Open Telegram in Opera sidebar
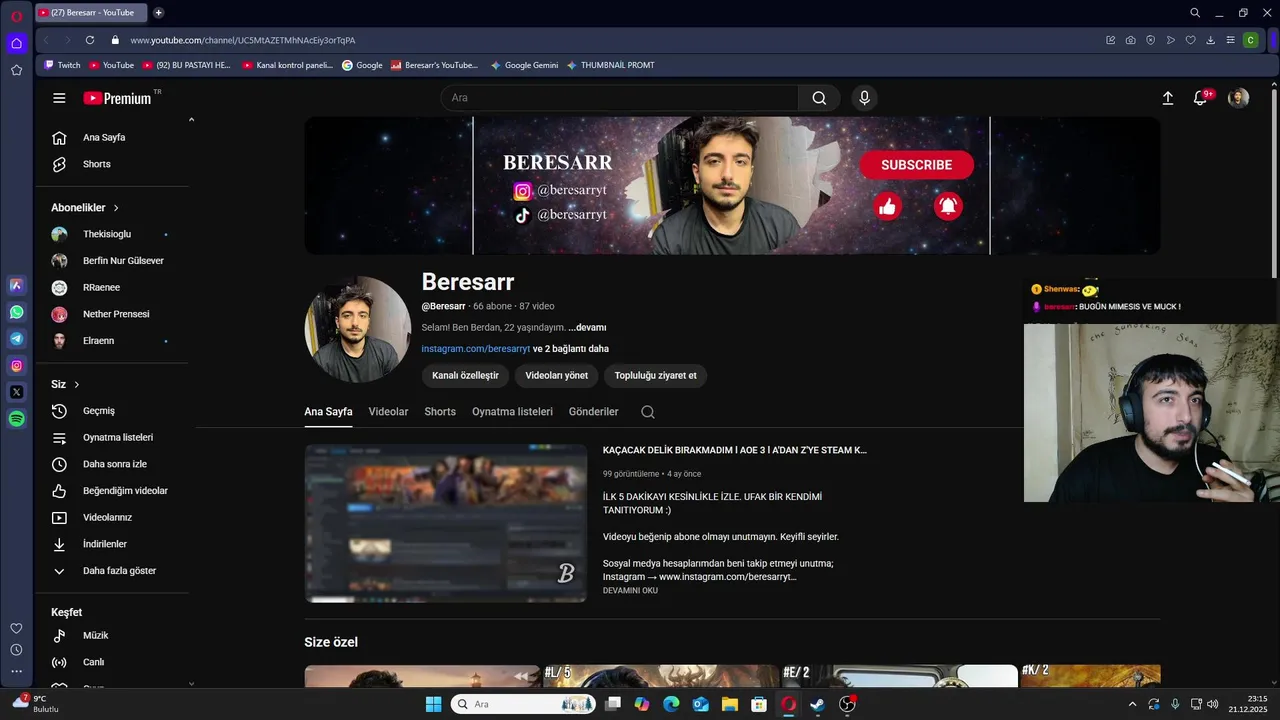This screenshot has height=720, width=1280. point(16,339)
